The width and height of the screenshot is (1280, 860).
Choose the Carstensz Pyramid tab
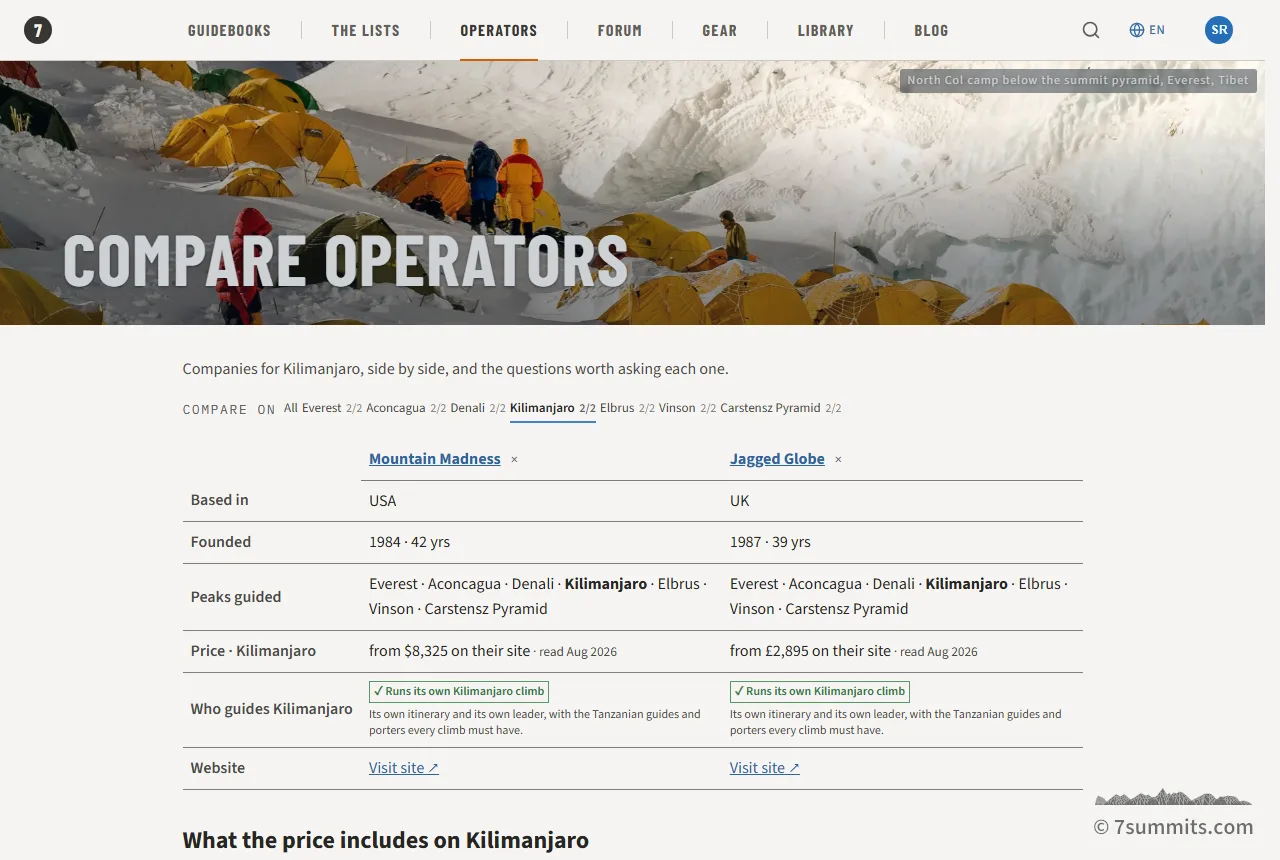pyautogui.click(x=781, y=408)
